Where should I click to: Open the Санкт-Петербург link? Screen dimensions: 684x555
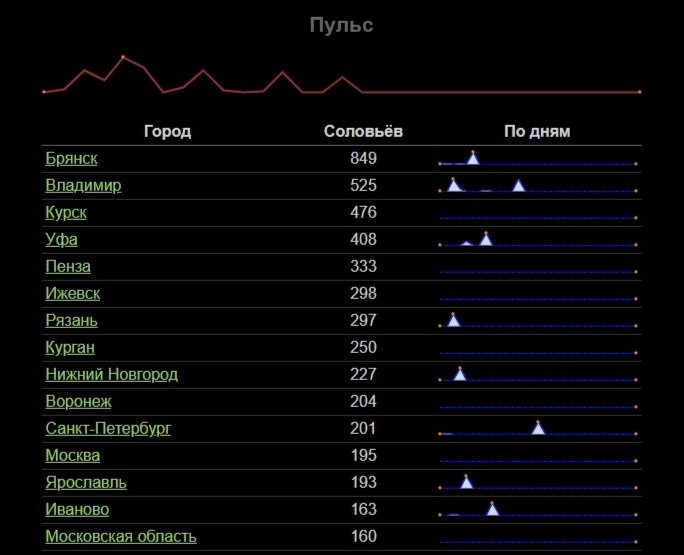tap(108, 429)
